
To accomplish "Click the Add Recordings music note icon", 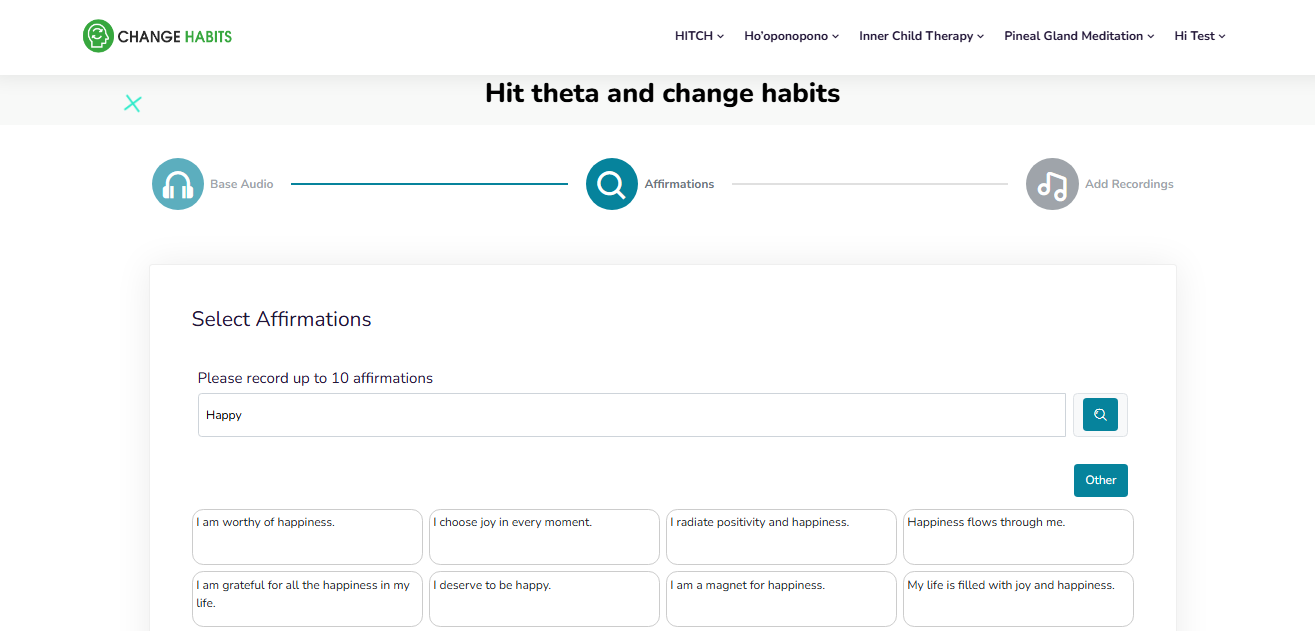I will [1052, 184].
